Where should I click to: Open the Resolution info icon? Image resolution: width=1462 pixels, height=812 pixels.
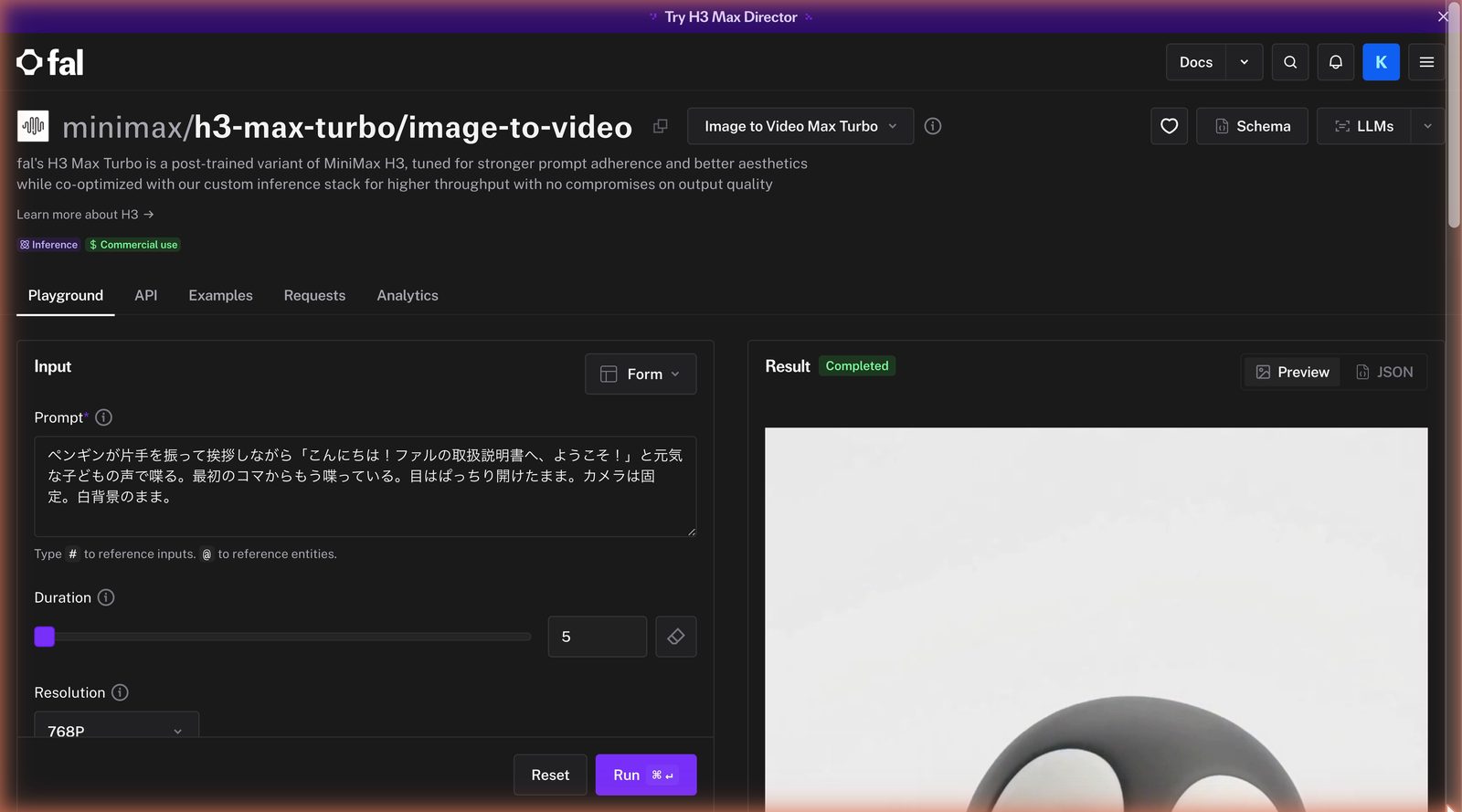pyautogui.click(x=120, y=692)
